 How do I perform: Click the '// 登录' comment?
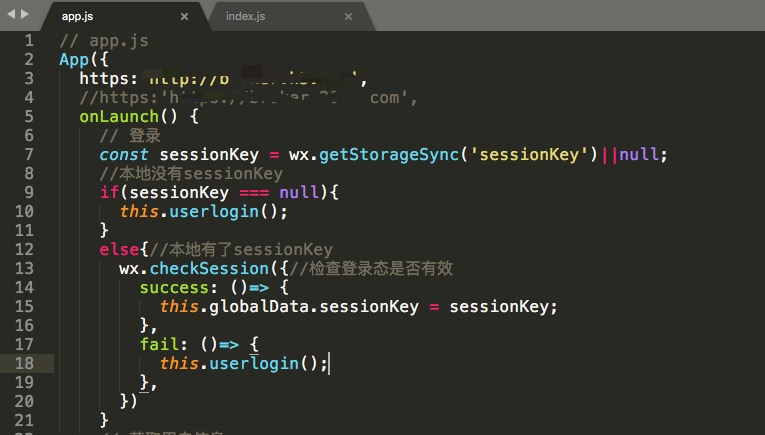[x=130, y=136]
